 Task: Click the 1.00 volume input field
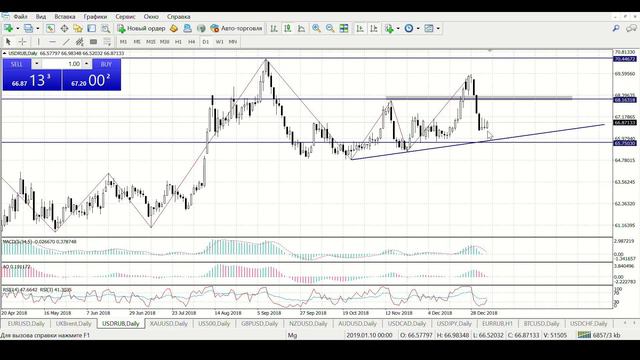[x=61, y=64]
